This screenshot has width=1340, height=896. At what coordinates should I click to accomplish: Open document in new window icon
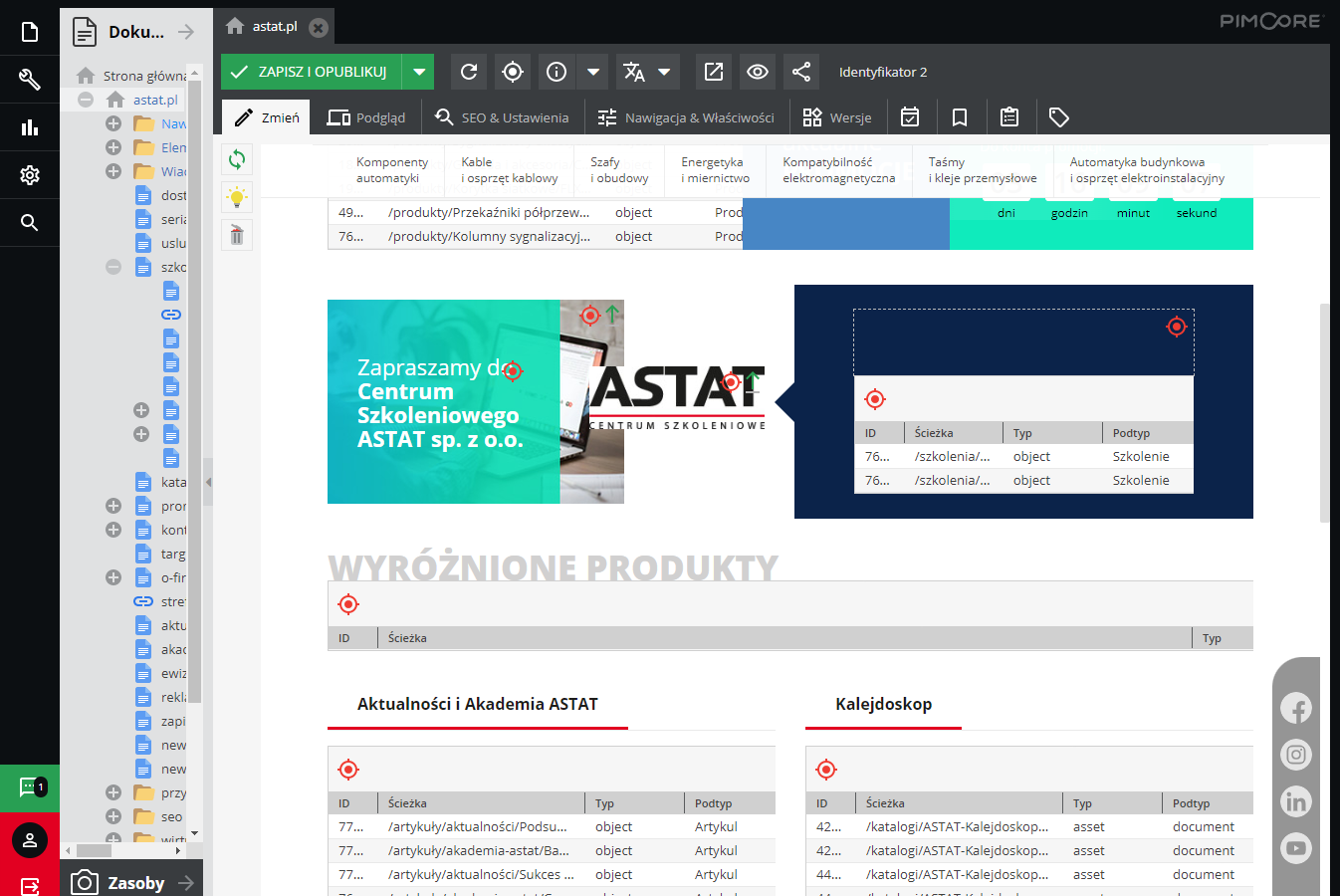coord(714,72)
